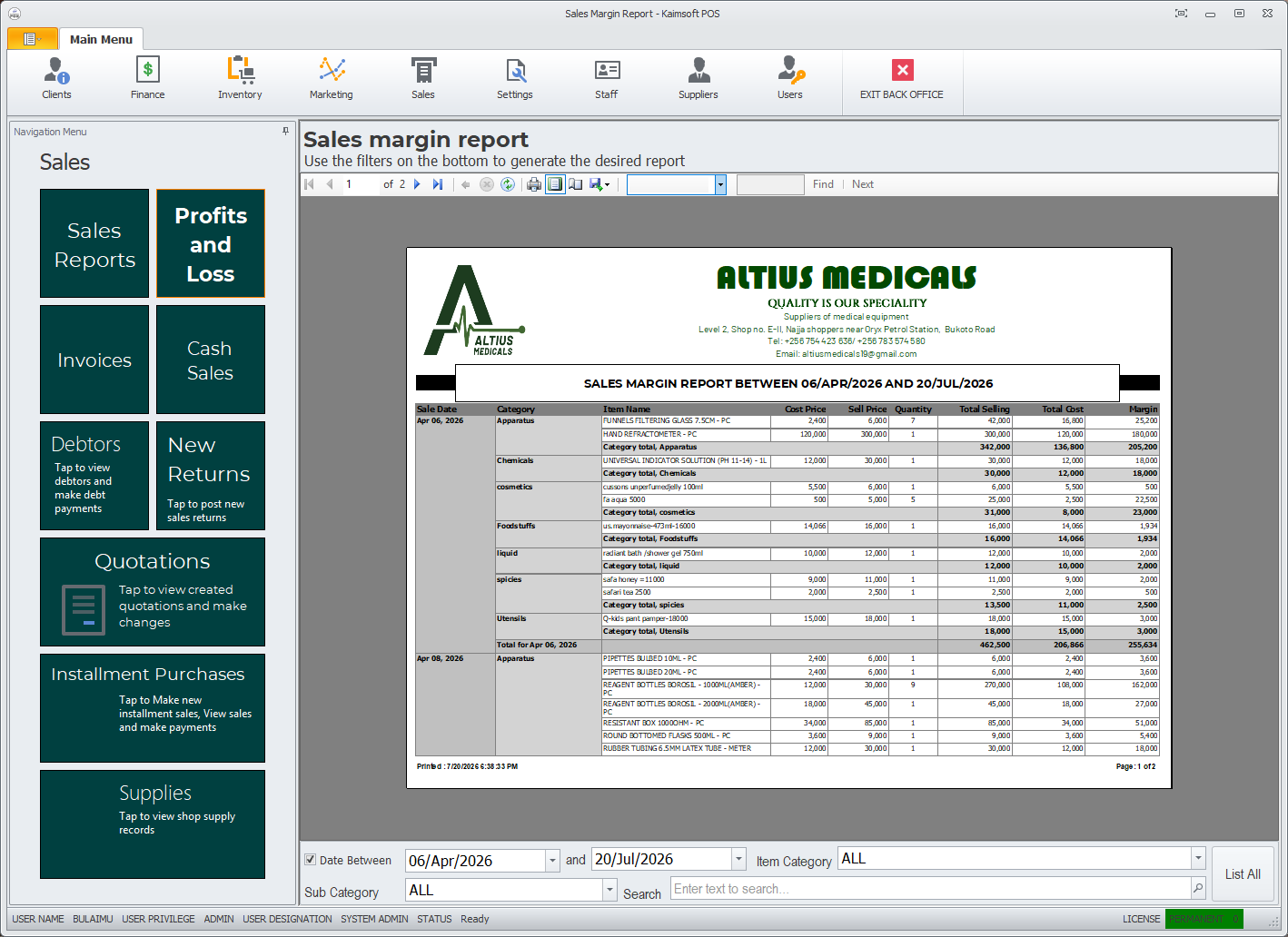Open Invoices tile
Image resolution: width=1288 pixels, height=937 pixels.
click(x=94, y=360)
